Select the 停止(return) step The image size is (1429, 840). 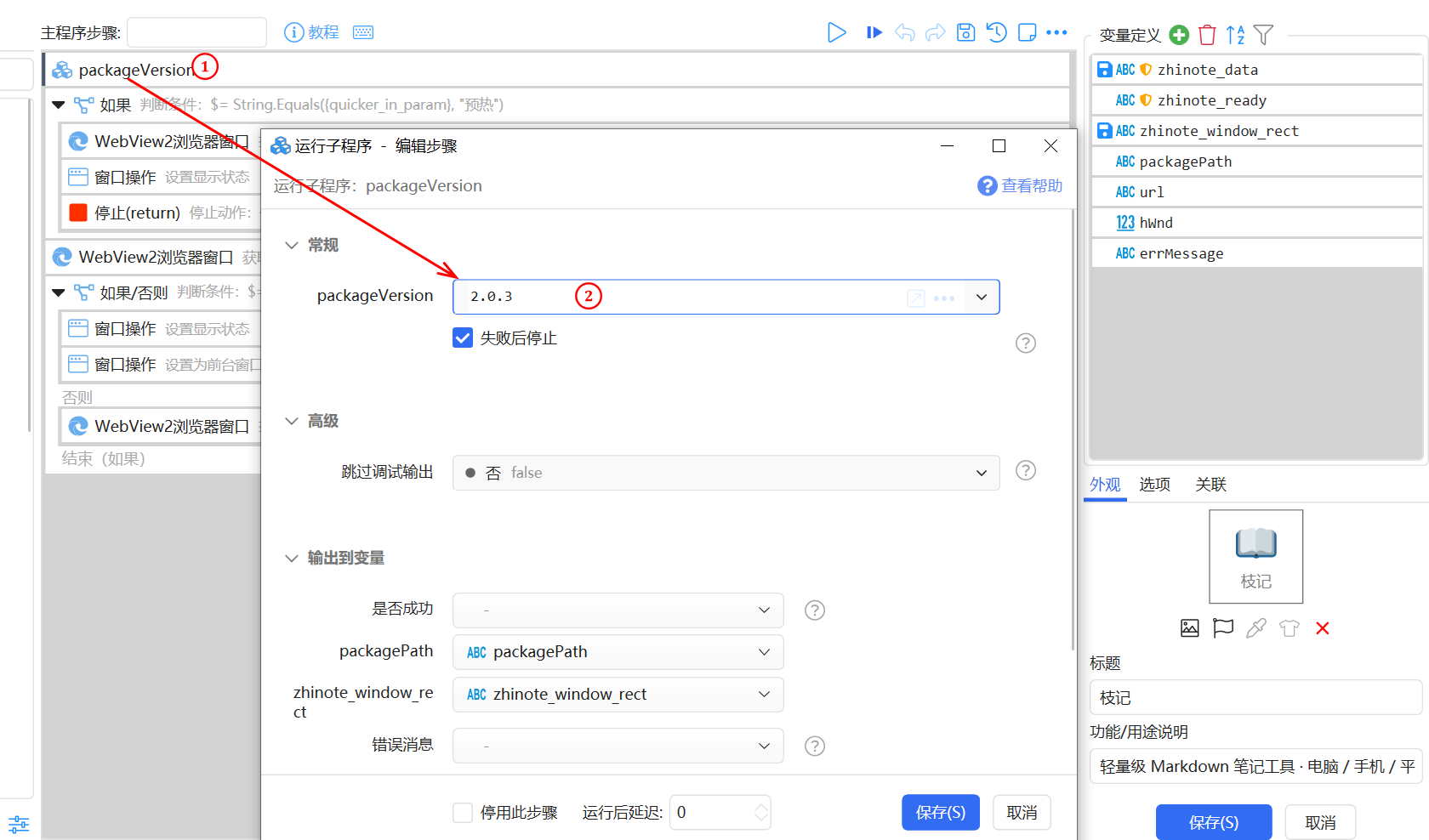click(161, 213)
